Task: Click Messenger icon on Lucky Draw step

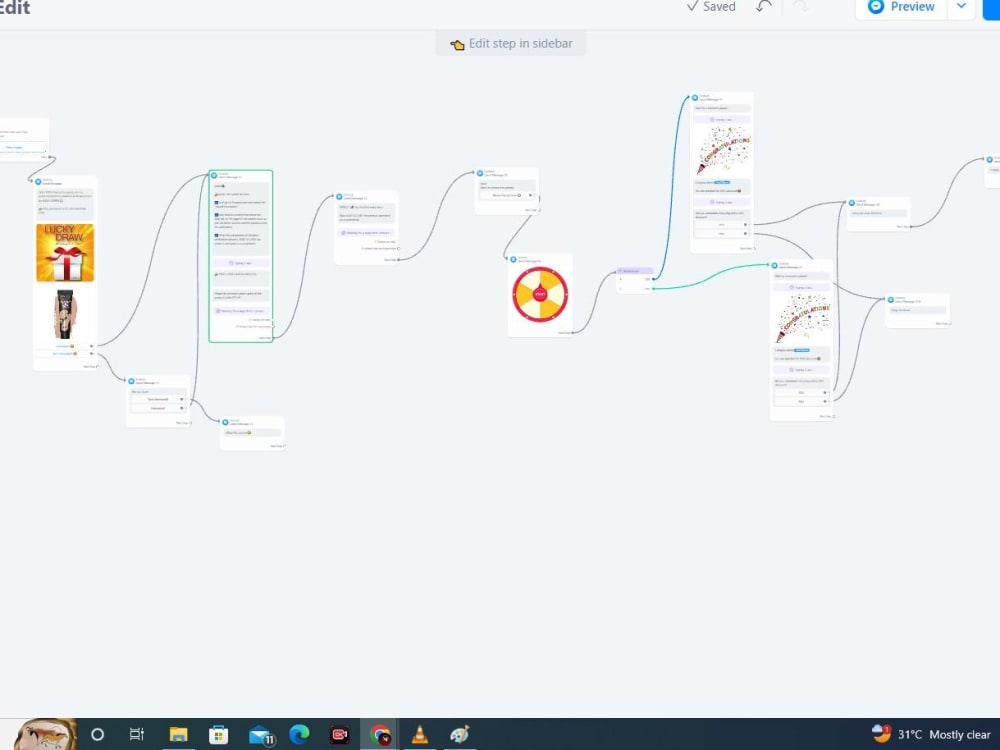Action: click(38, 182)
